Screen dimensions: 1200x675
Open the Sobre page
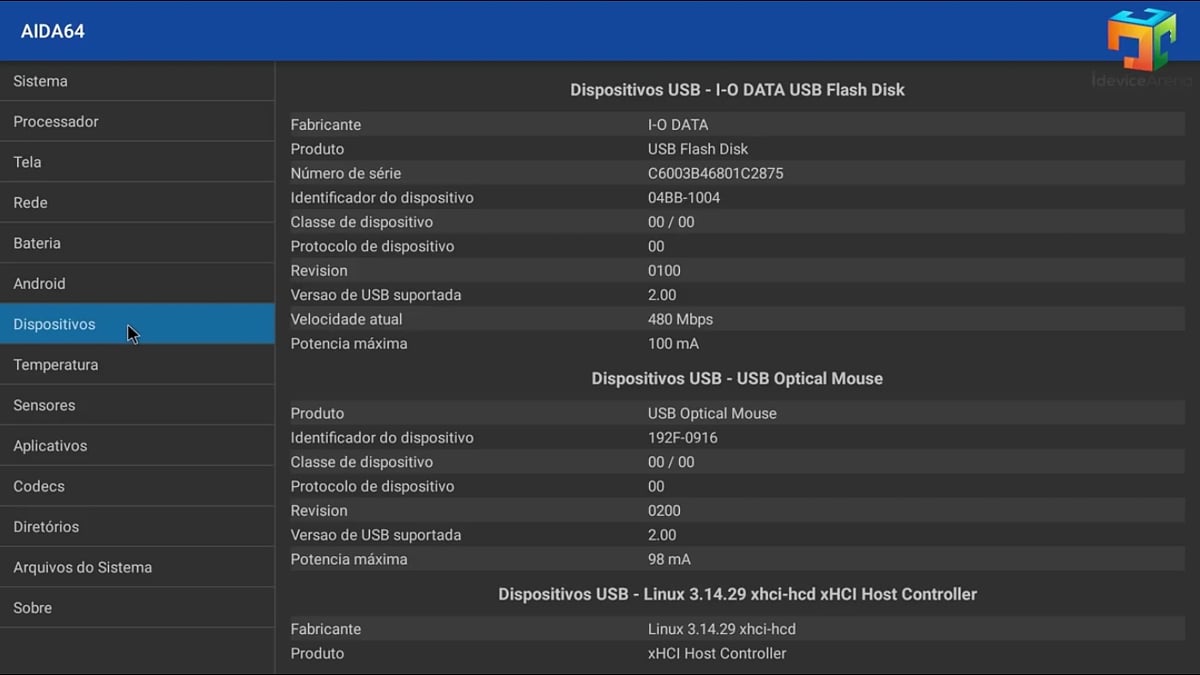pos(137,608)
